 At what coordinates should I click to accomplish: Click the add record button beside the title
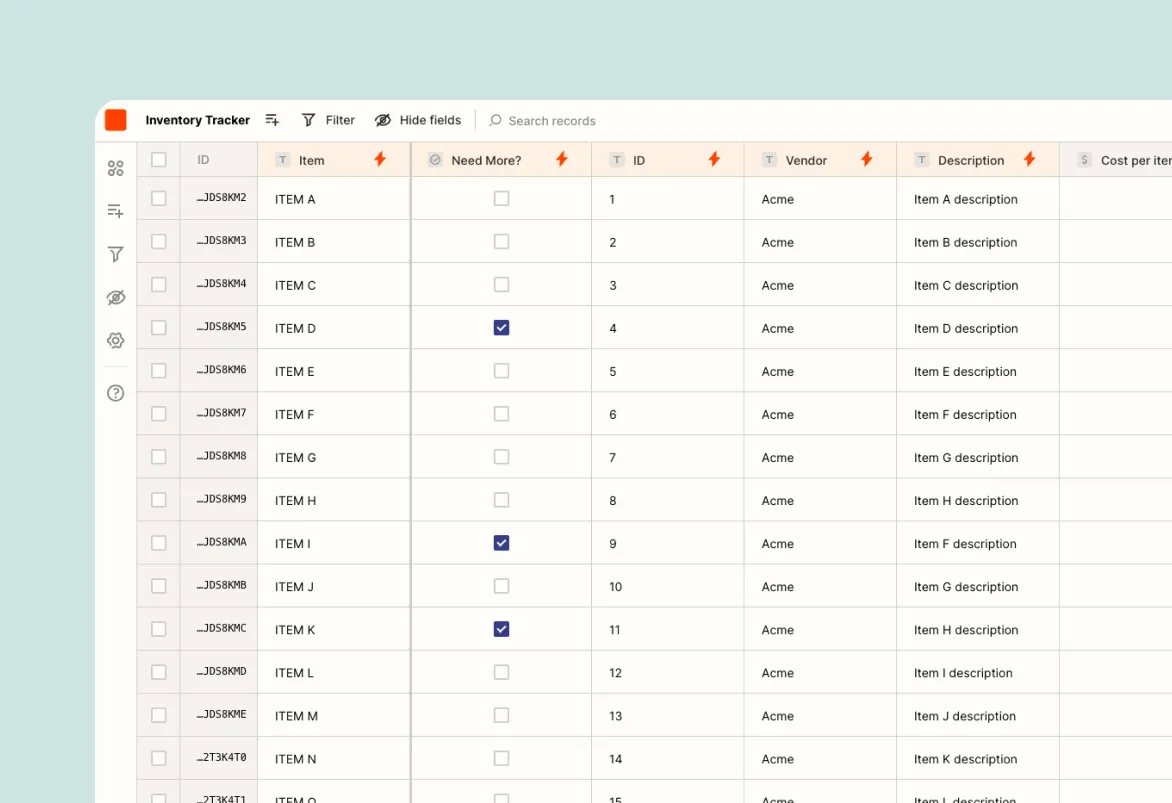[272, 119]
